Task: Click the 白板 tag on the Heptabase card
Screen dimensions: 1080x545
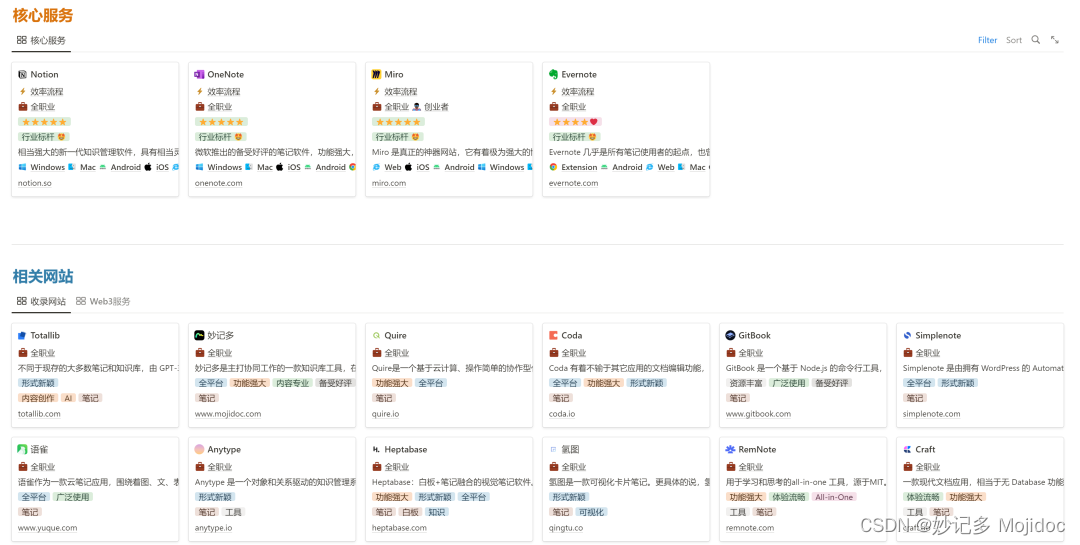Action: (x=411, y=513)
